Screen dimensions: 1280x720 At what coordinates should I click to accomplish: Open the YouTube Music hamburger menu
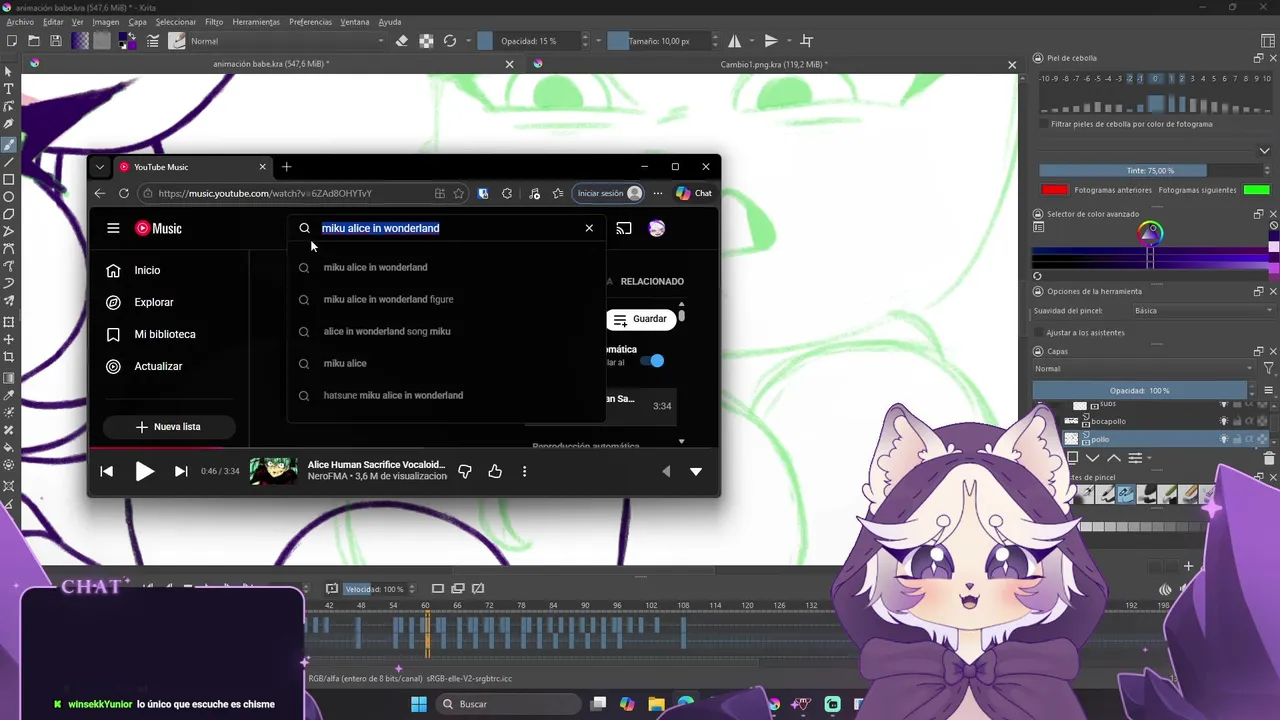(x=113, y=228)
